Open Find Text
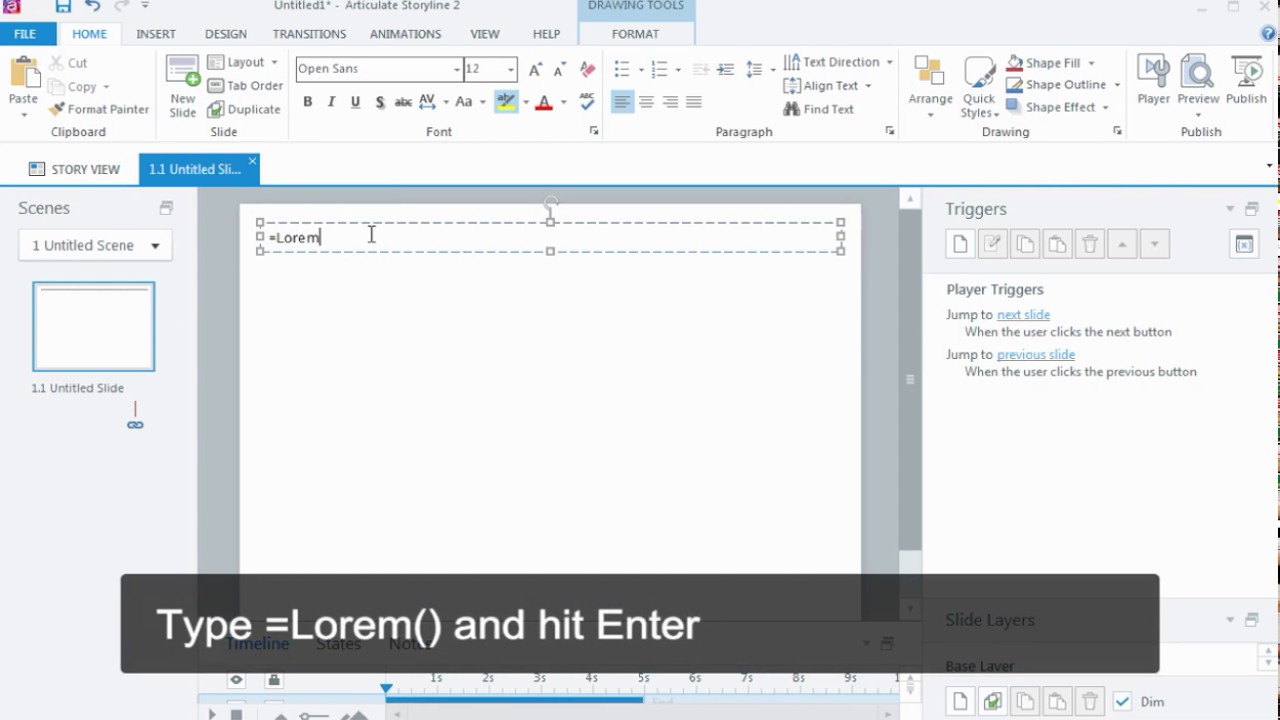The image size is (1280, 720). (x=818, y=109)
